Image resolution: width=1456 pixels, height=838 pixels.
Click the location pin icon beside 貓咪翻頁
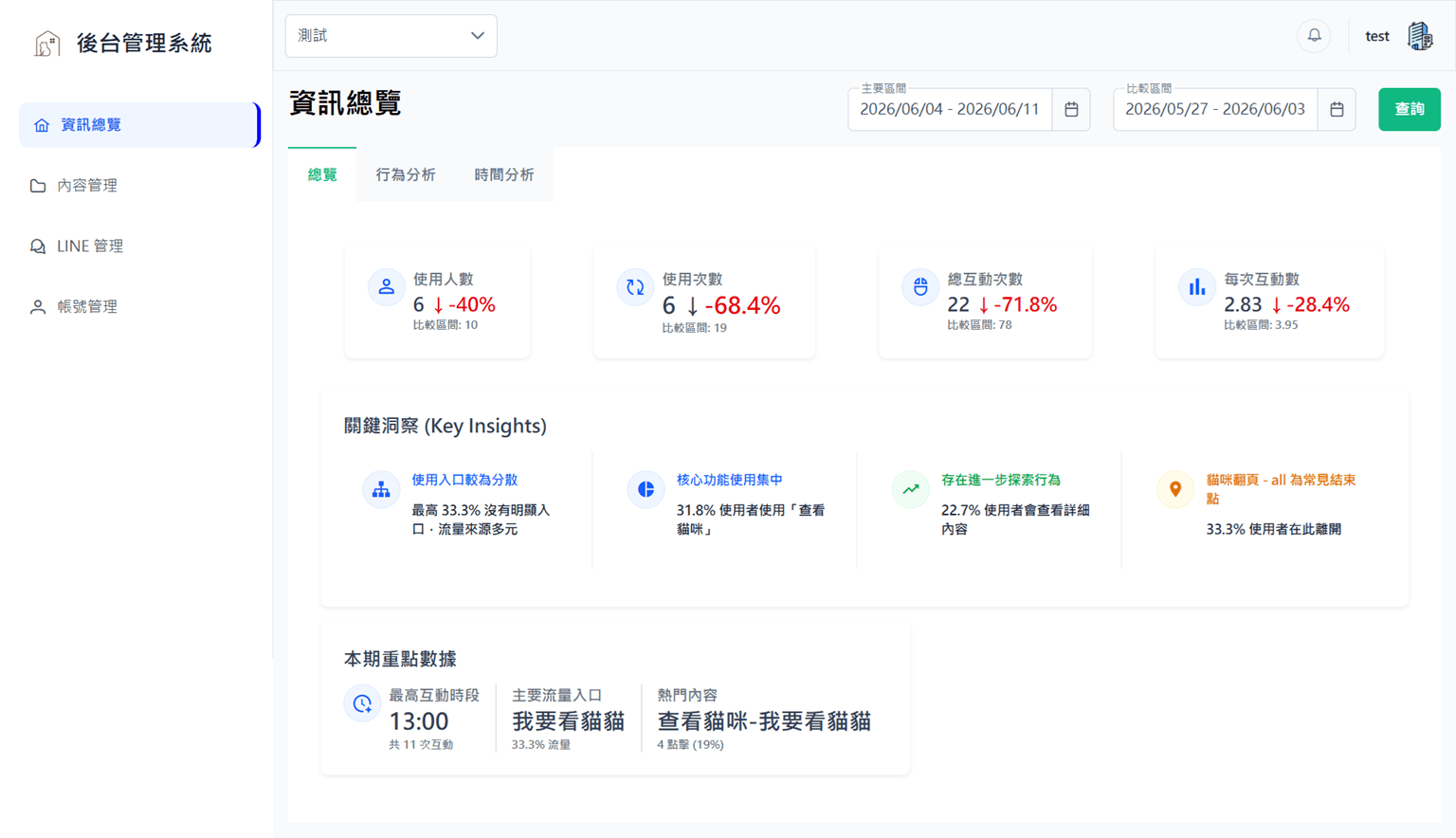click(x=1175, y=489)
